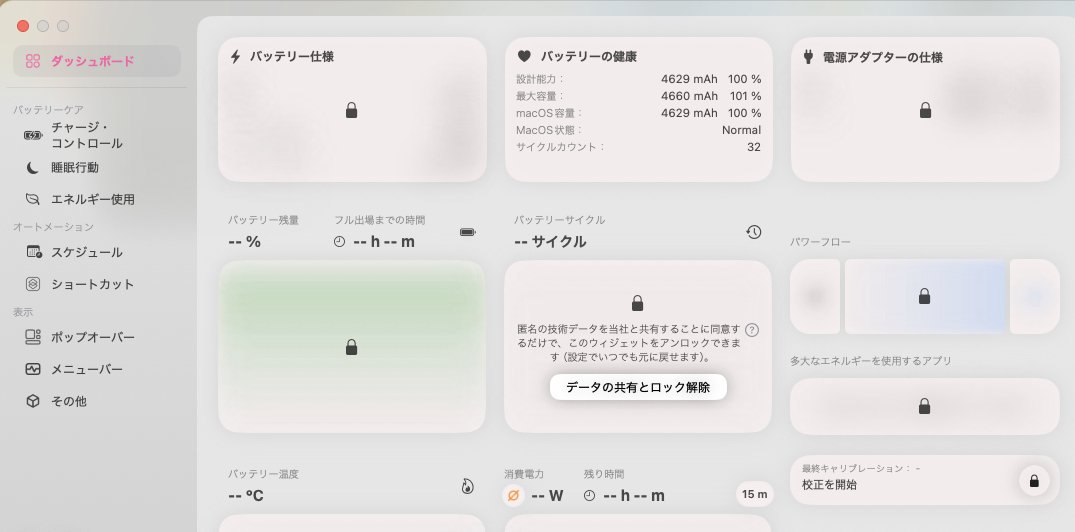
Task: Click the question mark help icon
Action: pos(751,330)
